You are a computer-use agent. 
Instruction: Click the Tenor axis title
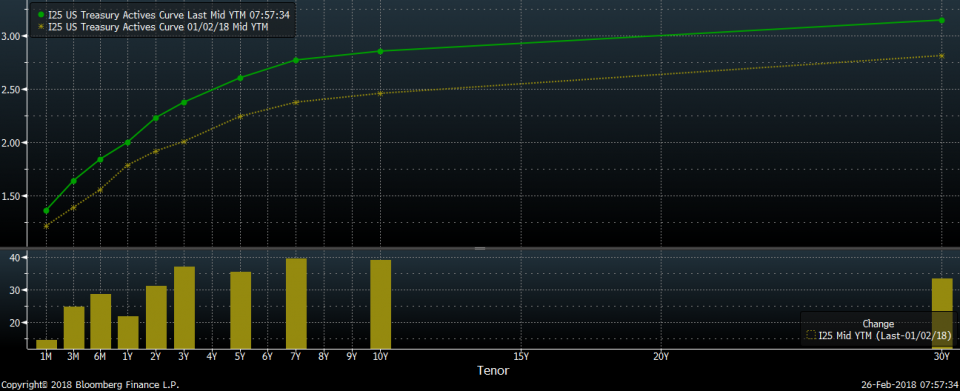coord(493,370)
